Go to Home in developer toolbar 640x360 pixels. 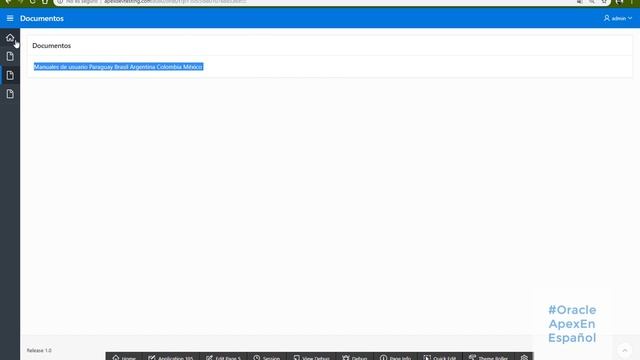pos(124,357)
